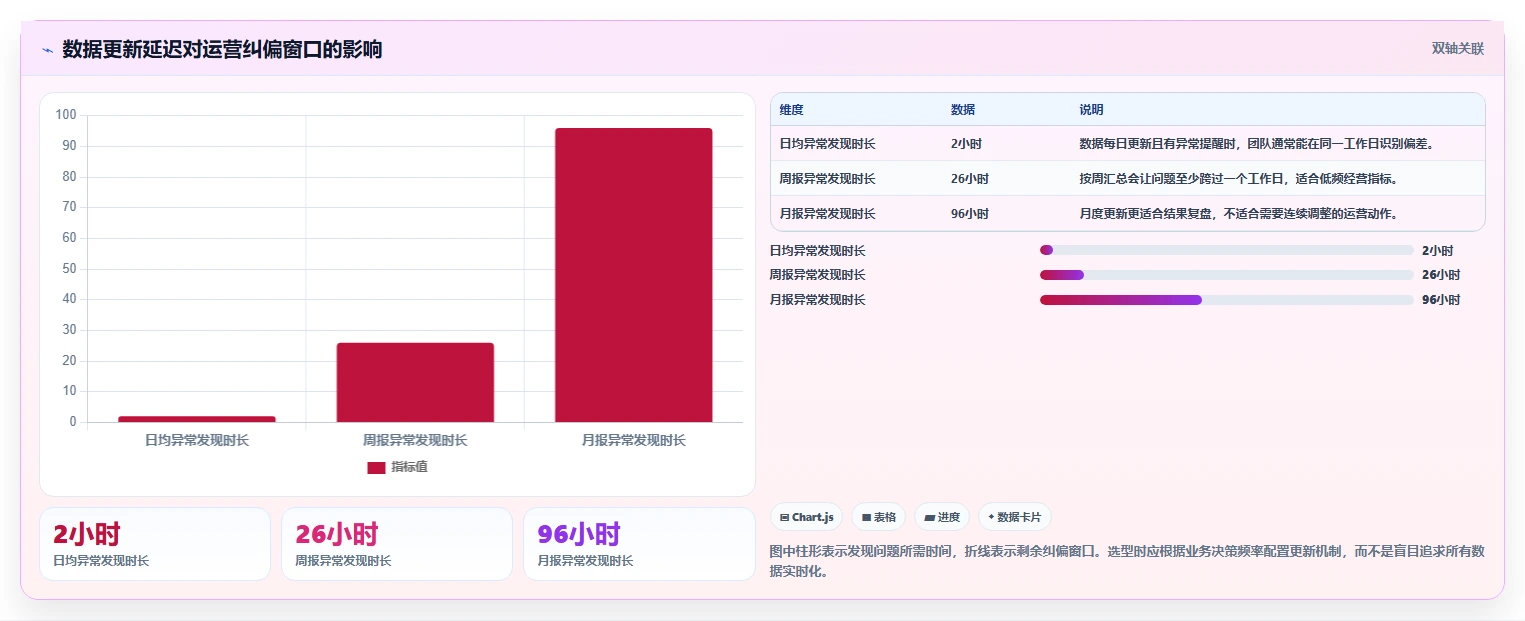The image size is (1525, 621).
Task: Click description starting 数据每日更新且有异常提醒
Action: [x=1257, y=144]
